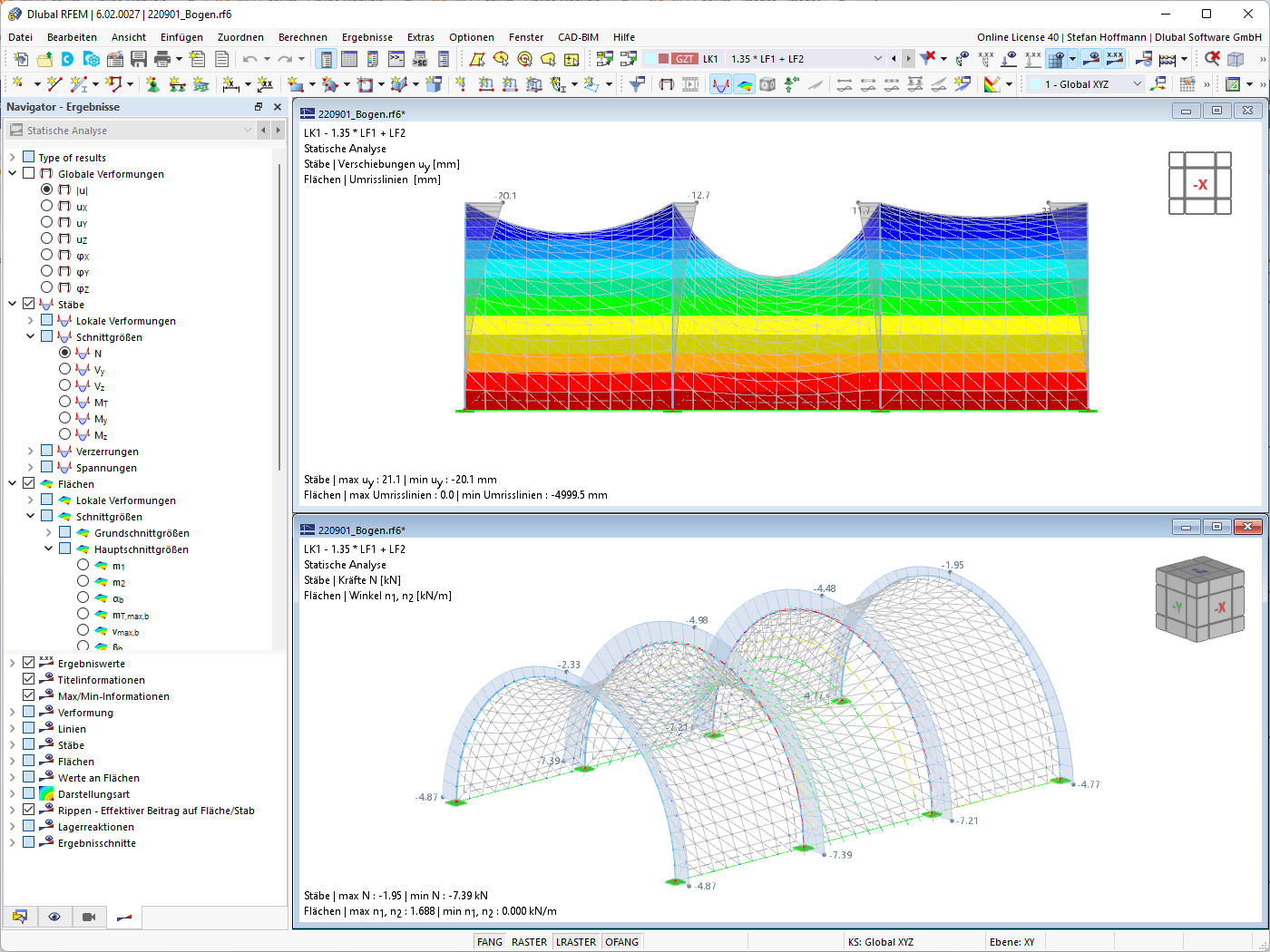Open the Dlubal Center blue icon
This screenshot has height=952, width=1270.
[x=68, y=59]
